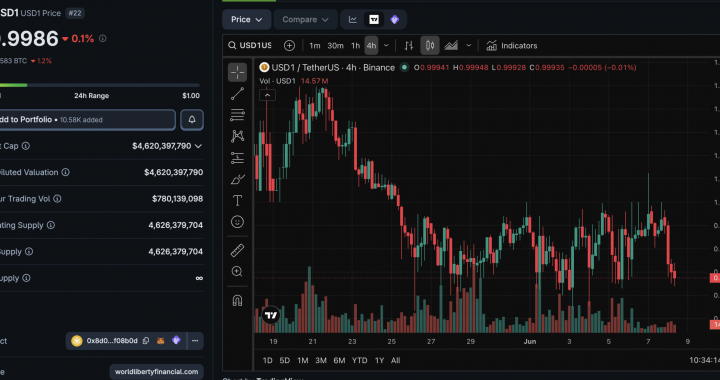Open the Indicators panel
This screenshot has height=380, width=720.
[x=512, y=45]
